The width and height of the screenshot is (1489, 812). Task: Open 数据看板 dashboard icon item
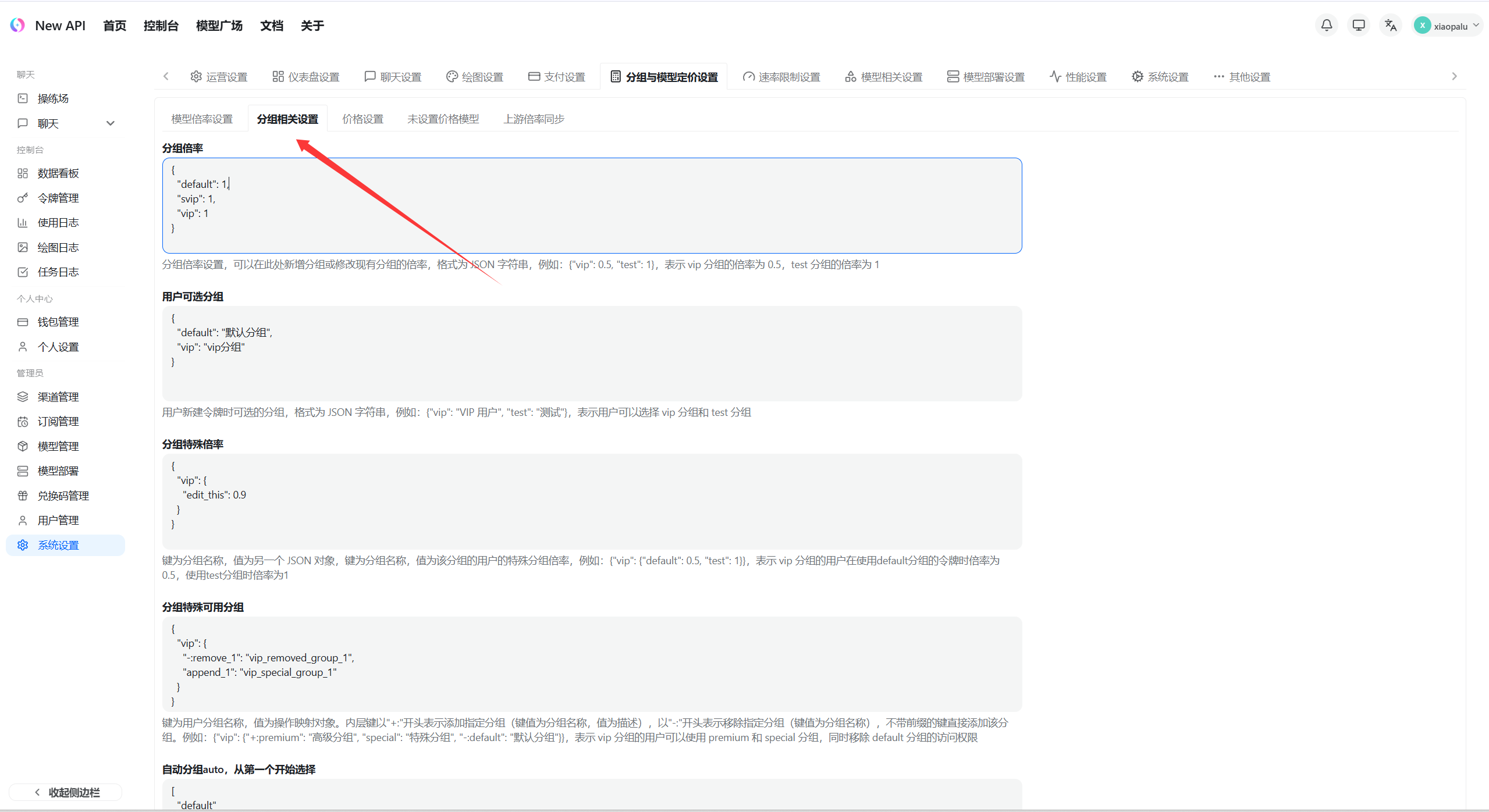(x=23, y=173)
